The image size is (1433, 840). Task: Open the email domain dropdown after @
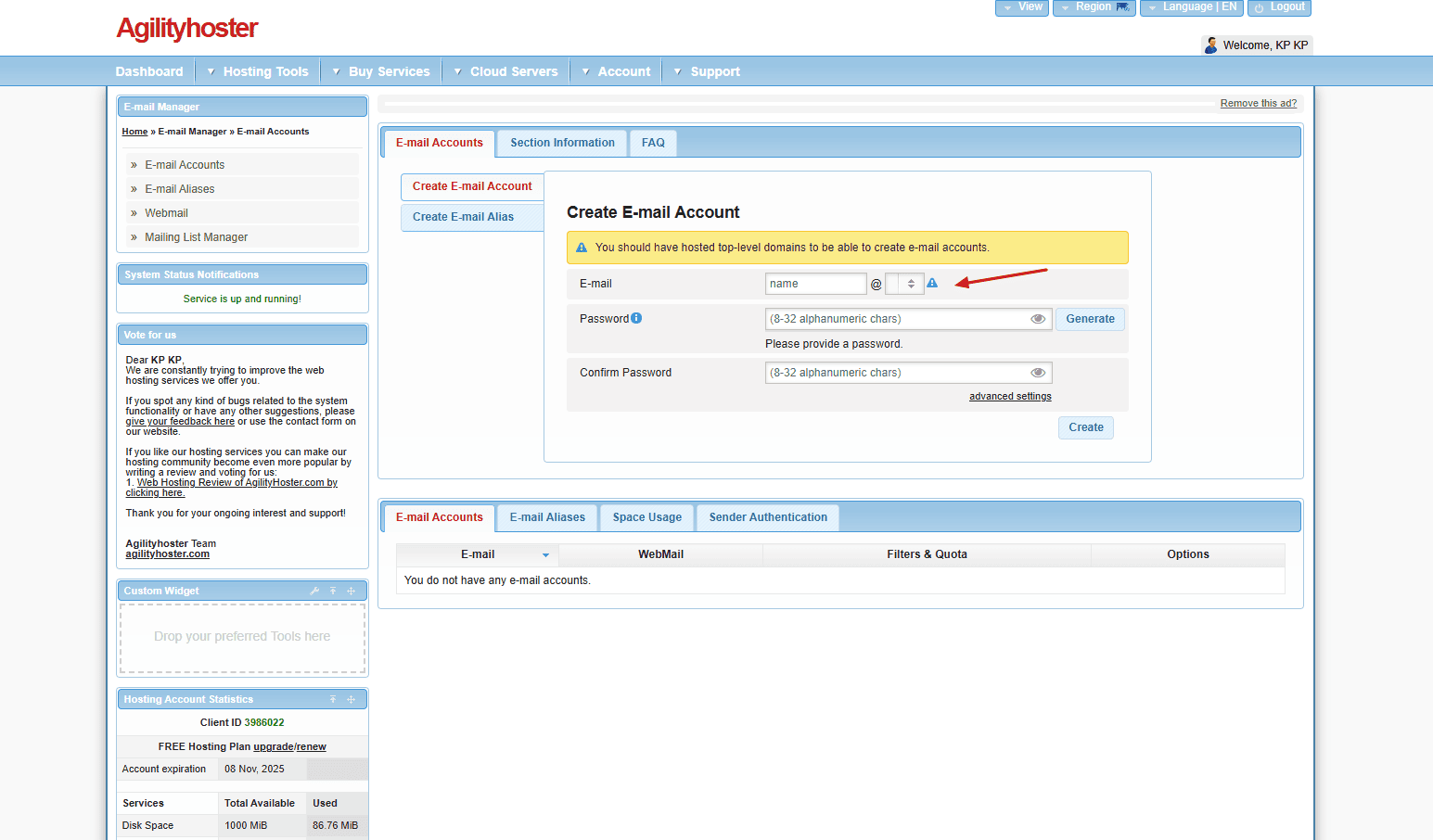click(904, 284)
